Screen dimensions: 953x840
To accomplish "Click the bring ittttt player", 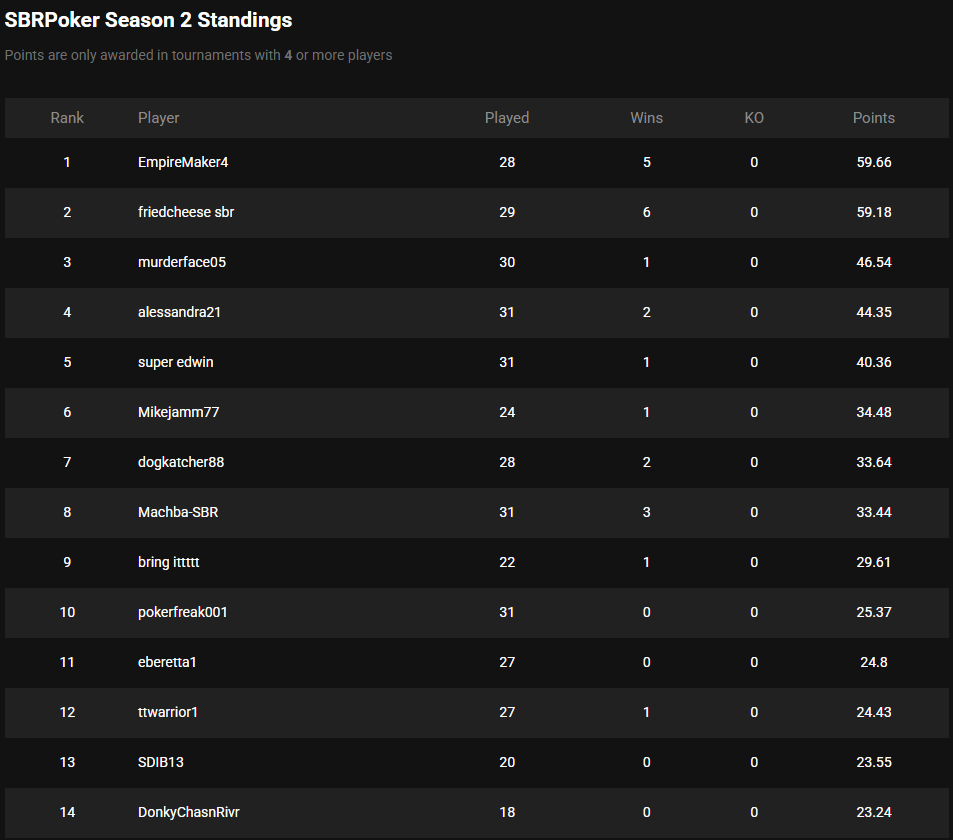I will coord(169,562).
